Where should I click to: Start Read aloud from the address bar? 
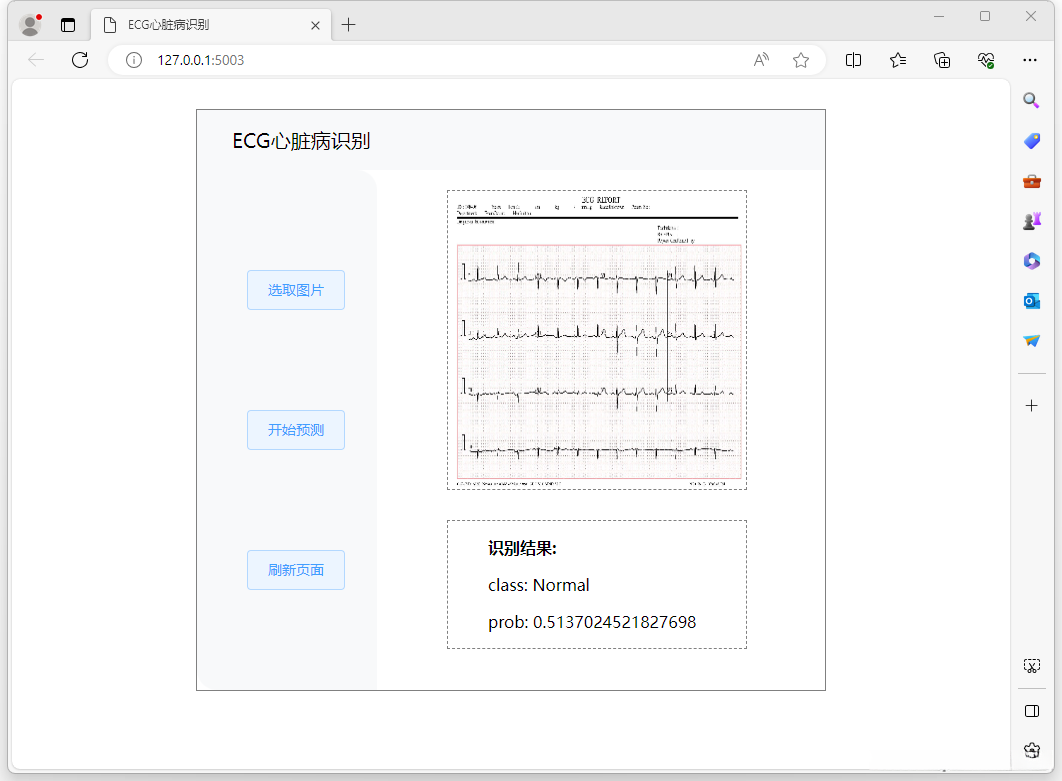[x=761, y=60]
